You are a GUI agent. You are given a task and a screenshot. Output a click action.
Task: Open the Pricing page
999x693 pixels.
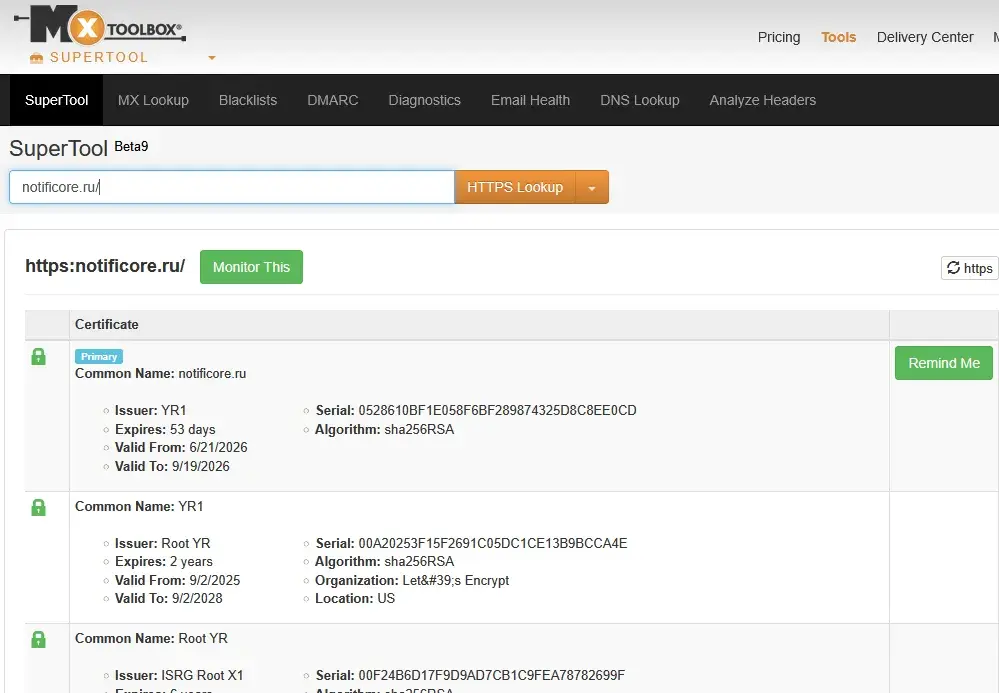779,37
